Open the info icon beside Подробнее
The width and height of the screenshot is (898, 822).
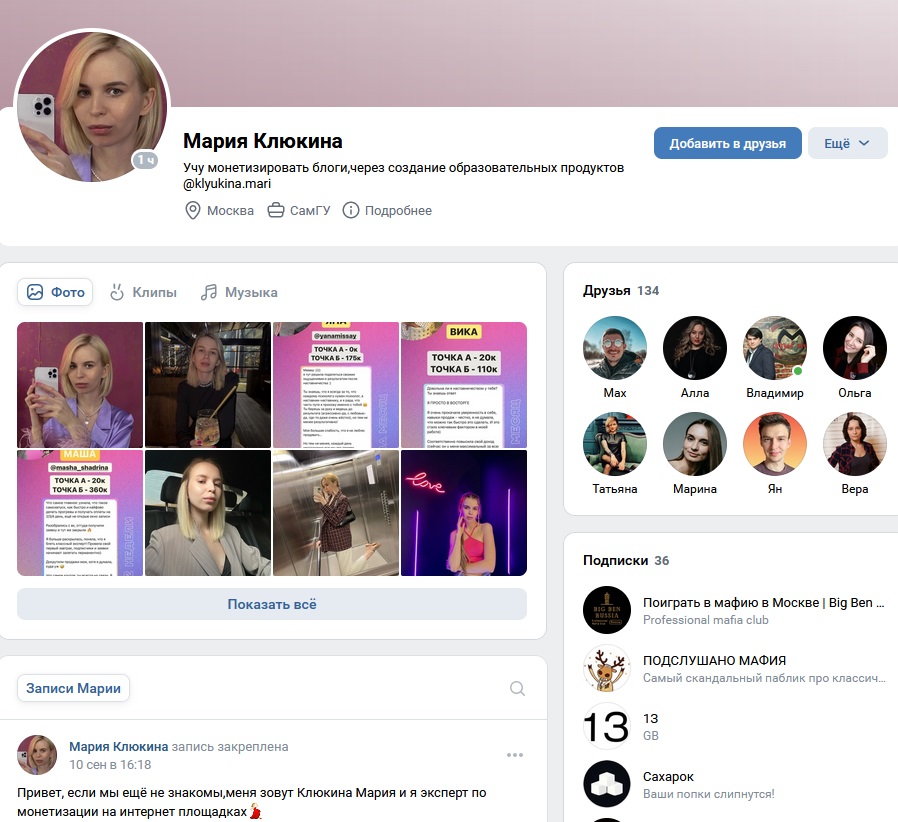[x=350, y=210]
